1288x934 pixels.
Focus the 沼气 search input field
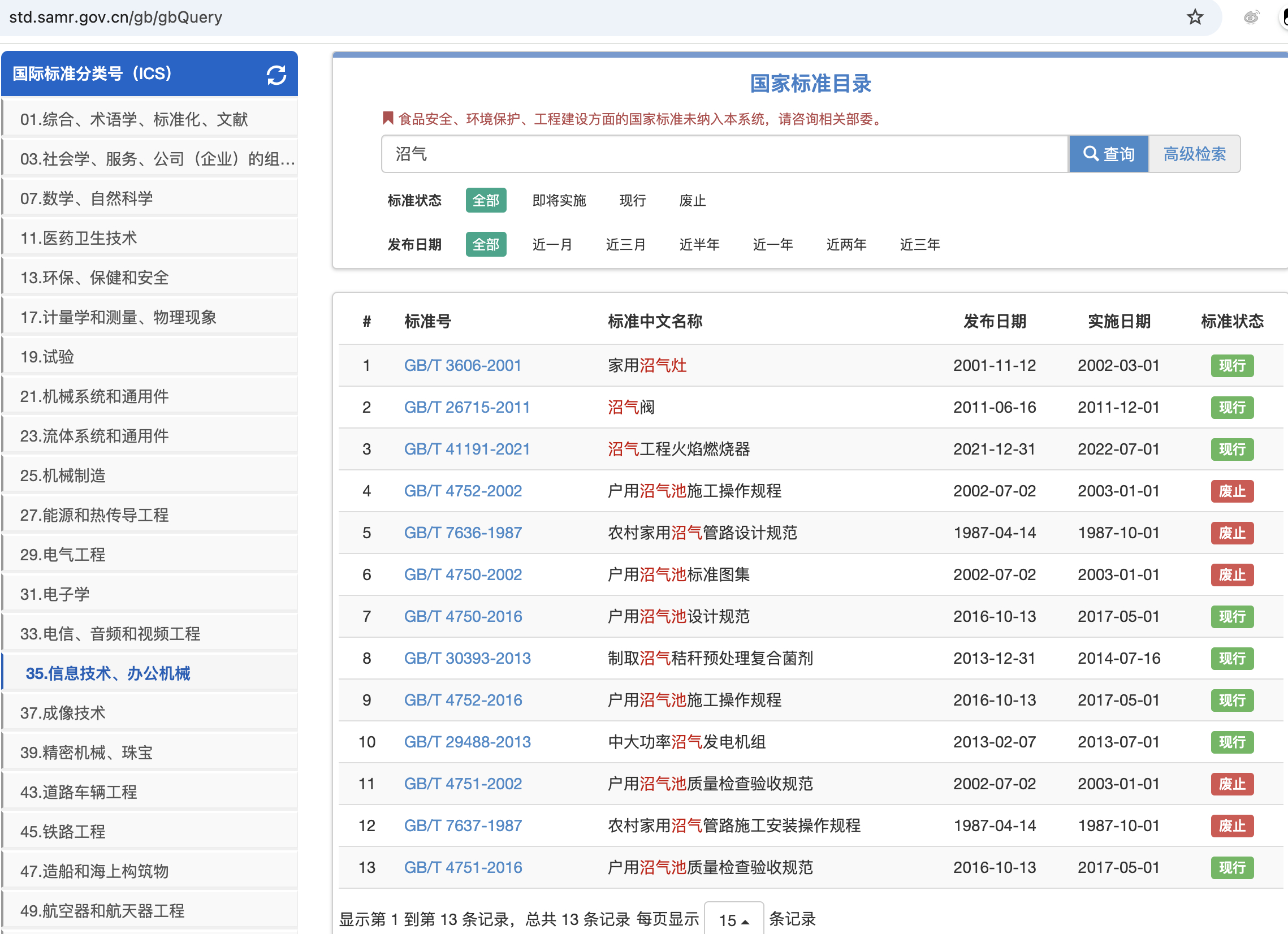[725, 154]
